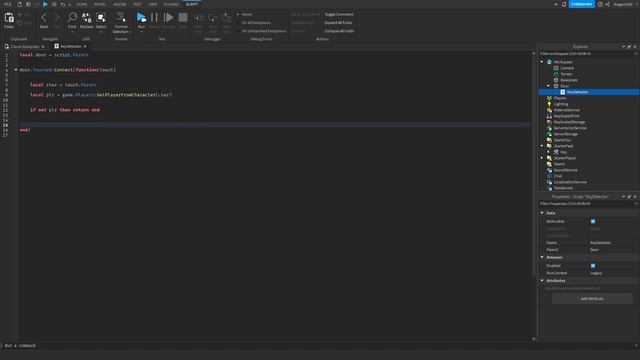
Task: Click the small play icon in title bar
Action: point(45,4)
